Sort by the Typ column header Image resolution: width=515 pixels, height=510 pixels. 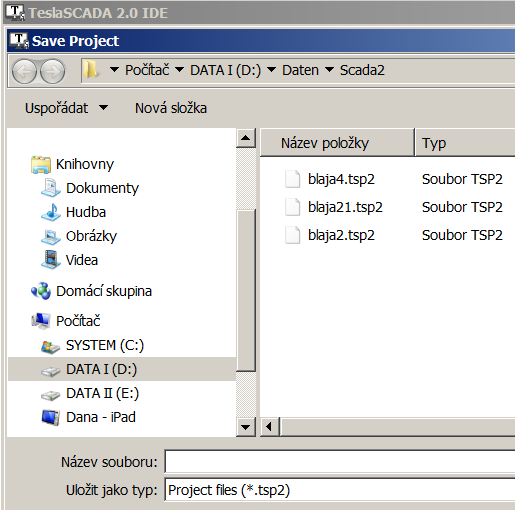point(465,143)
